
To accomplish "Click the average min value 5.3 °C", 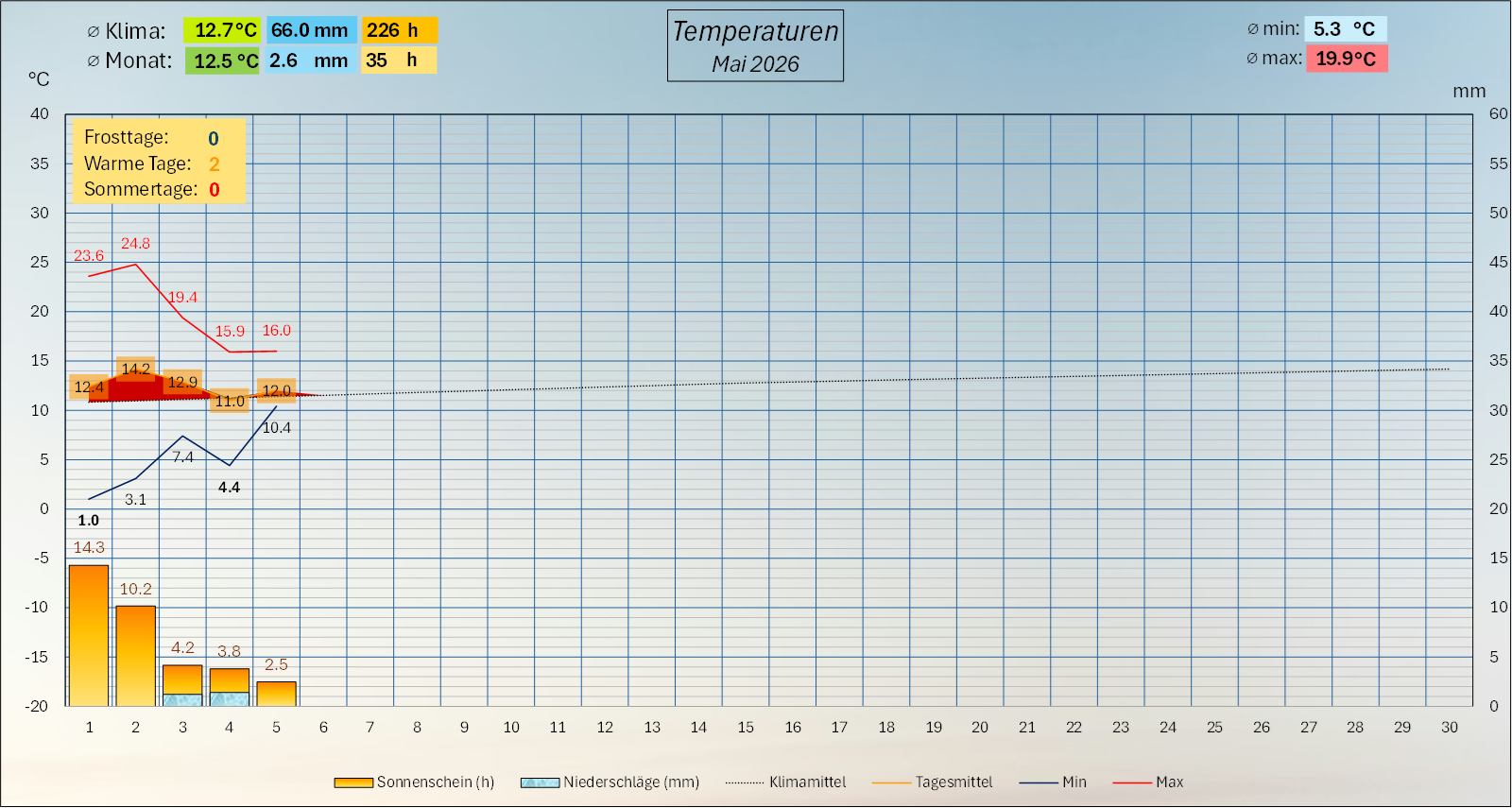I will click(1346, 29).
